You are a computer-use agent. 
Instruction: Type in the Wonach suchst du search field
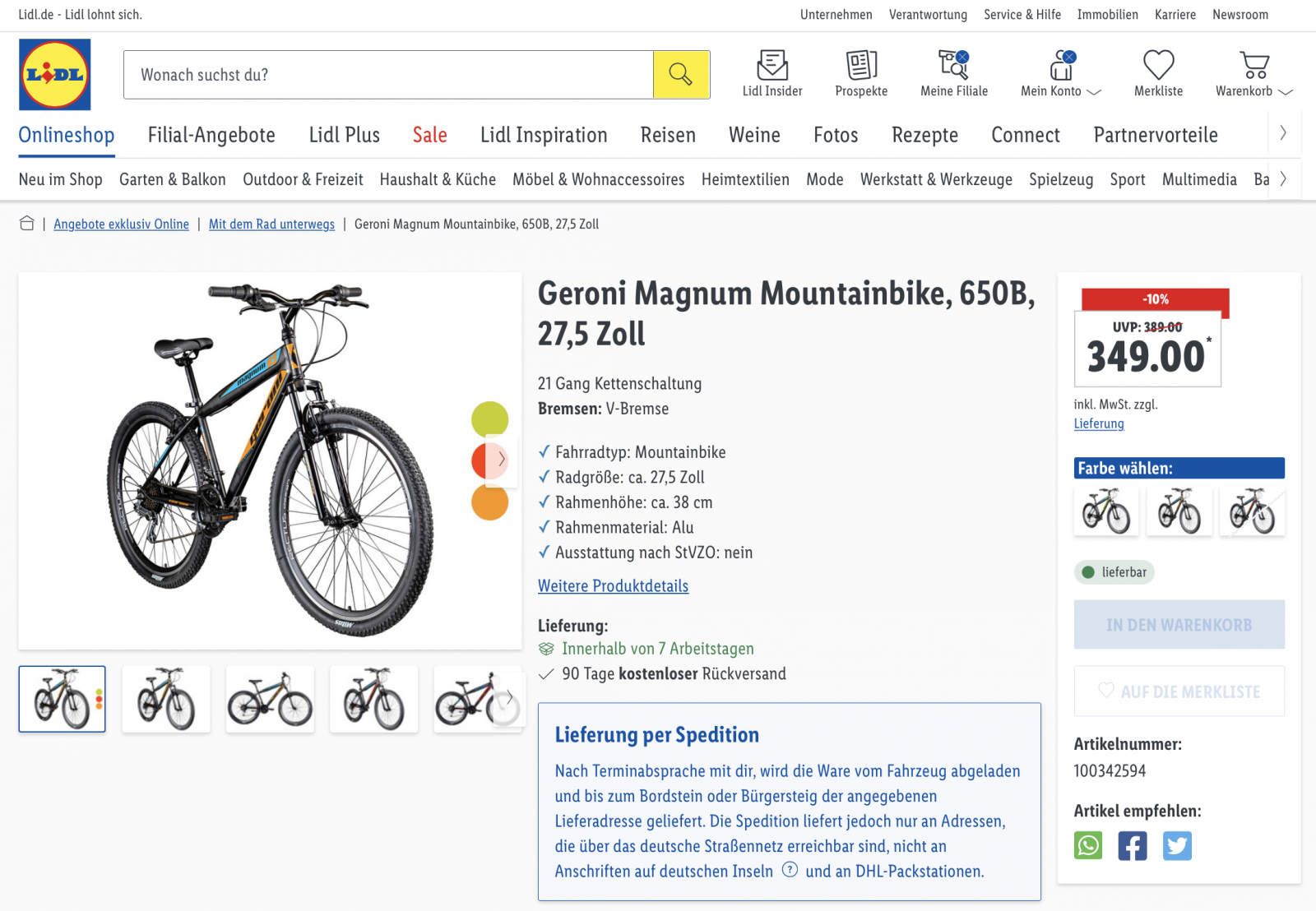point(388,75)
